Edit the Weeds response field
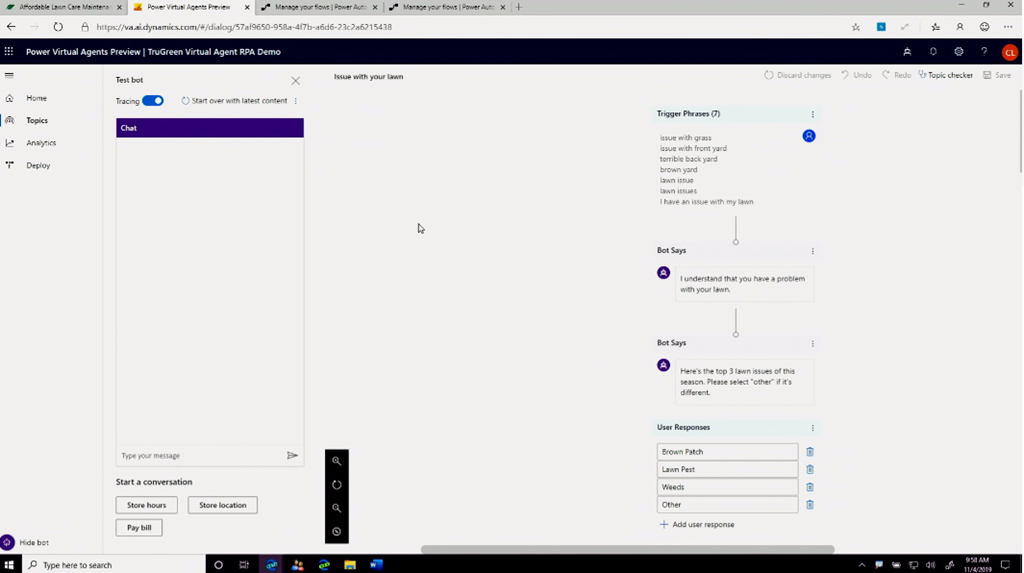The image size is (1024, 573). pos(728,487)
